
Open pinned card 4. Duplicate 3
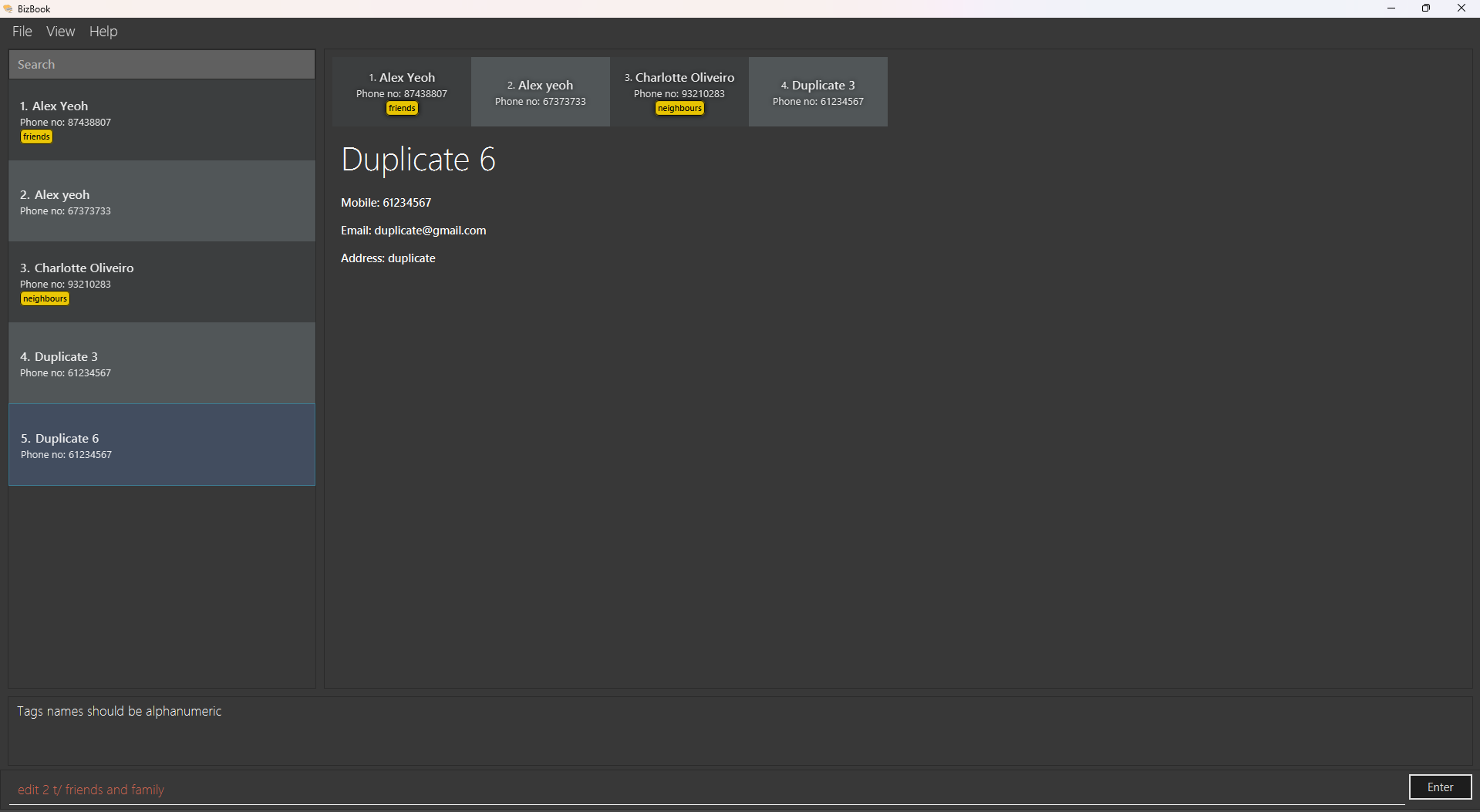(818, 92)
